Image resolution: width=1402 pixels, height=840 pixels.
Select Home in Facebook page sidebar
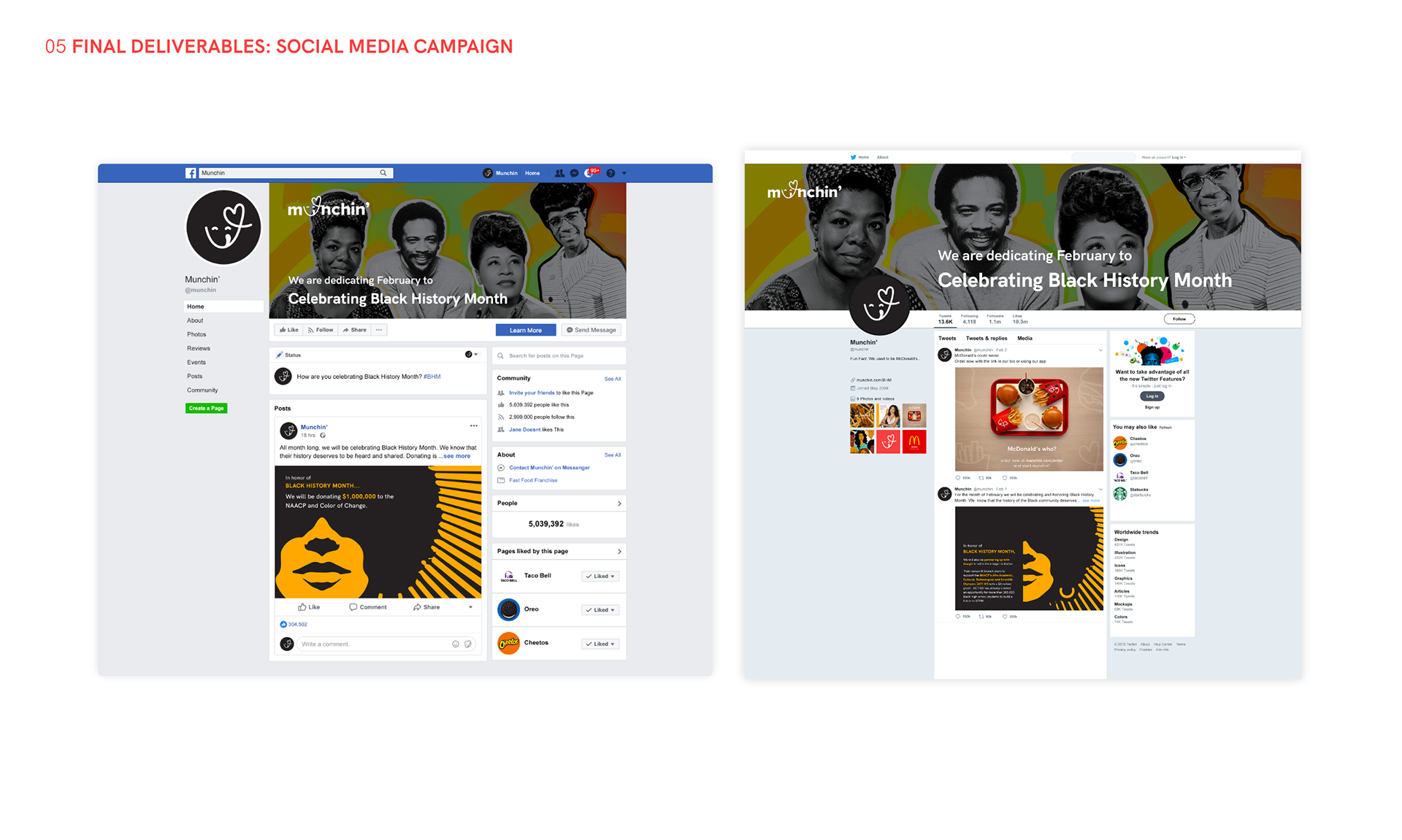[223, 307]
